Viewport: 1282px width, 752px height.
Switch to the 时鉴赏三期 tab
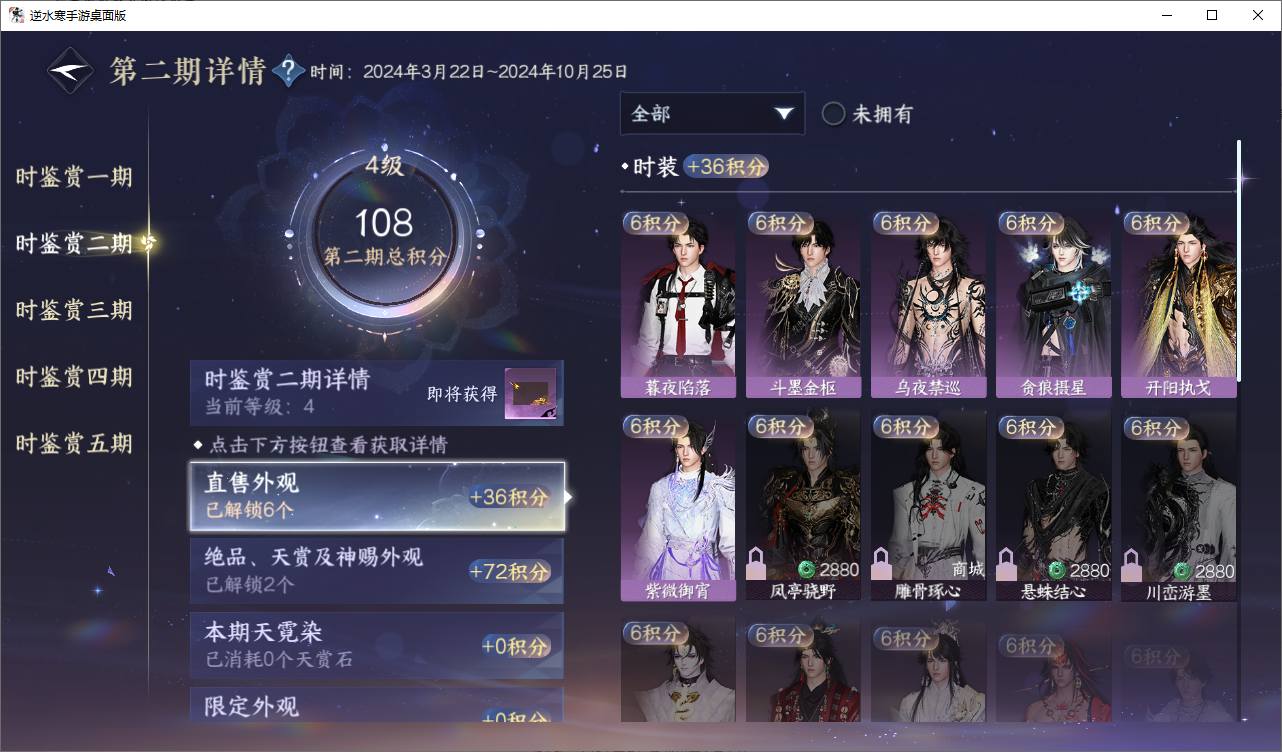[x=74, y=310]
